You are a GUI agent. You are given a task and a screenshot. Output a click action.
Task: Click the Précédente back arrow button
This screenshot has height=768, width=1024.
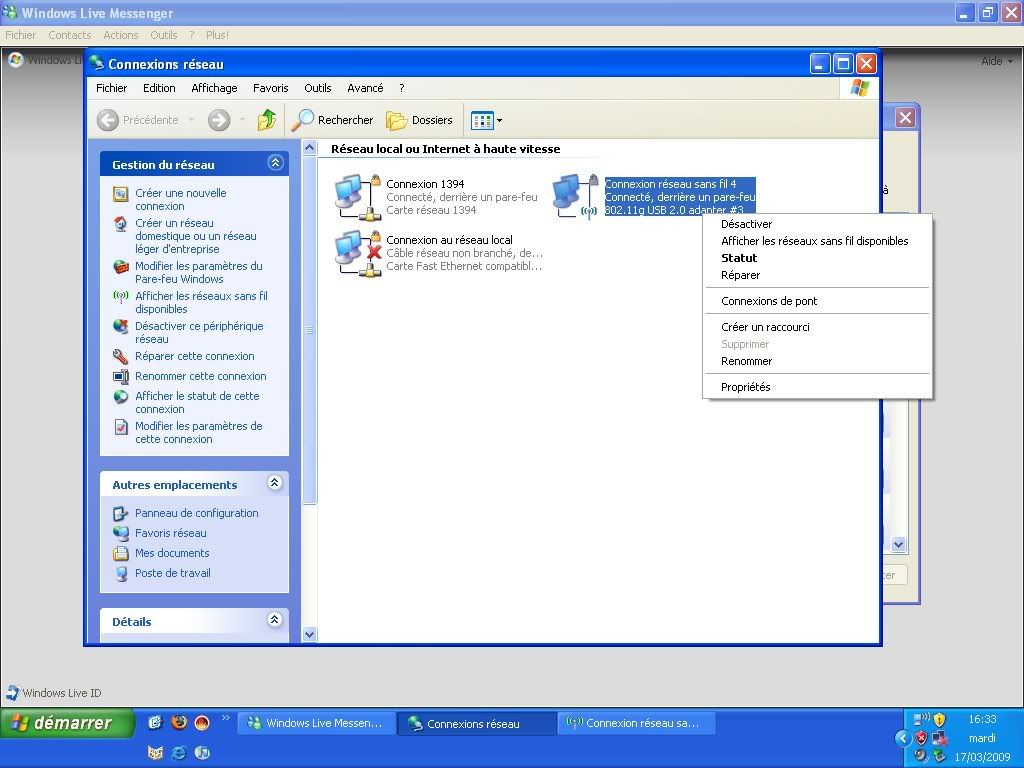(108, 120)
